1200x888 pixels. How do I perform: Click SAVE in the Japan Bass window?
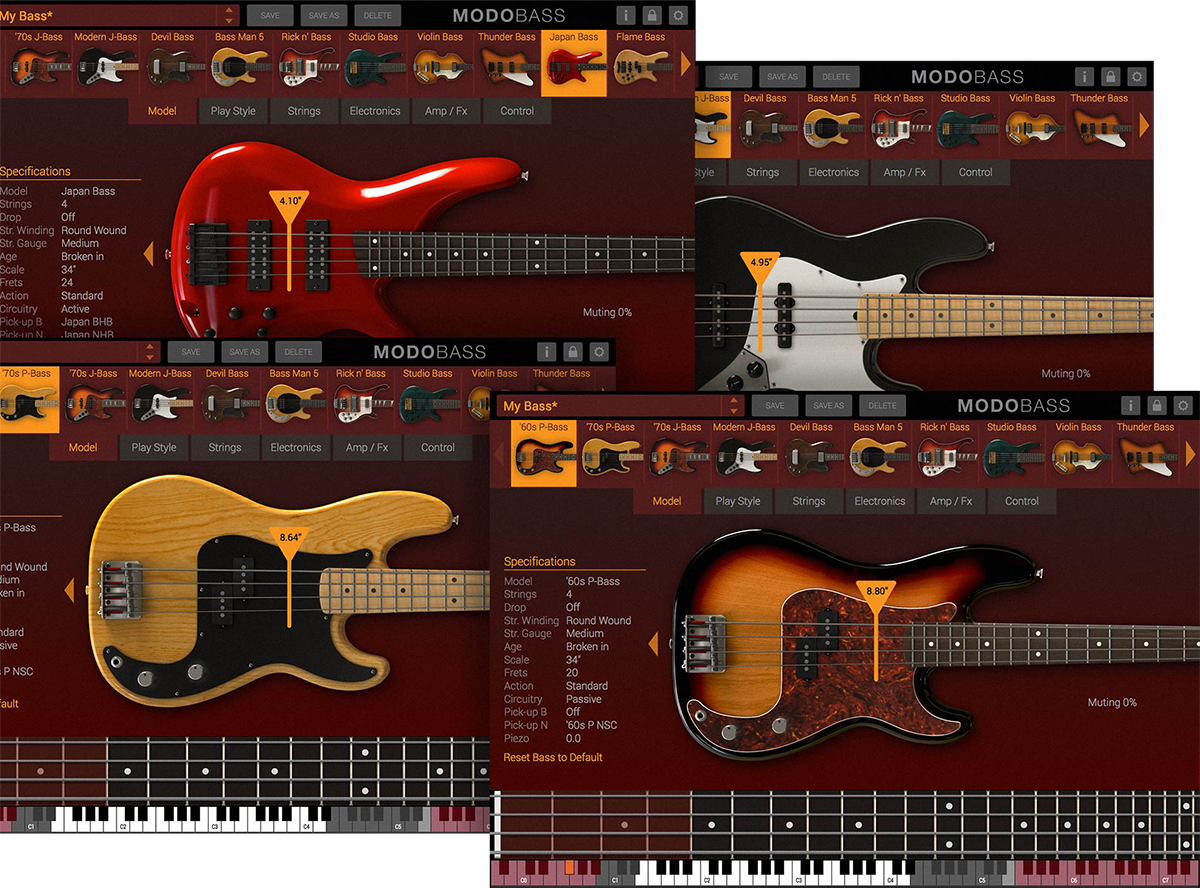(x=270, y=16)
